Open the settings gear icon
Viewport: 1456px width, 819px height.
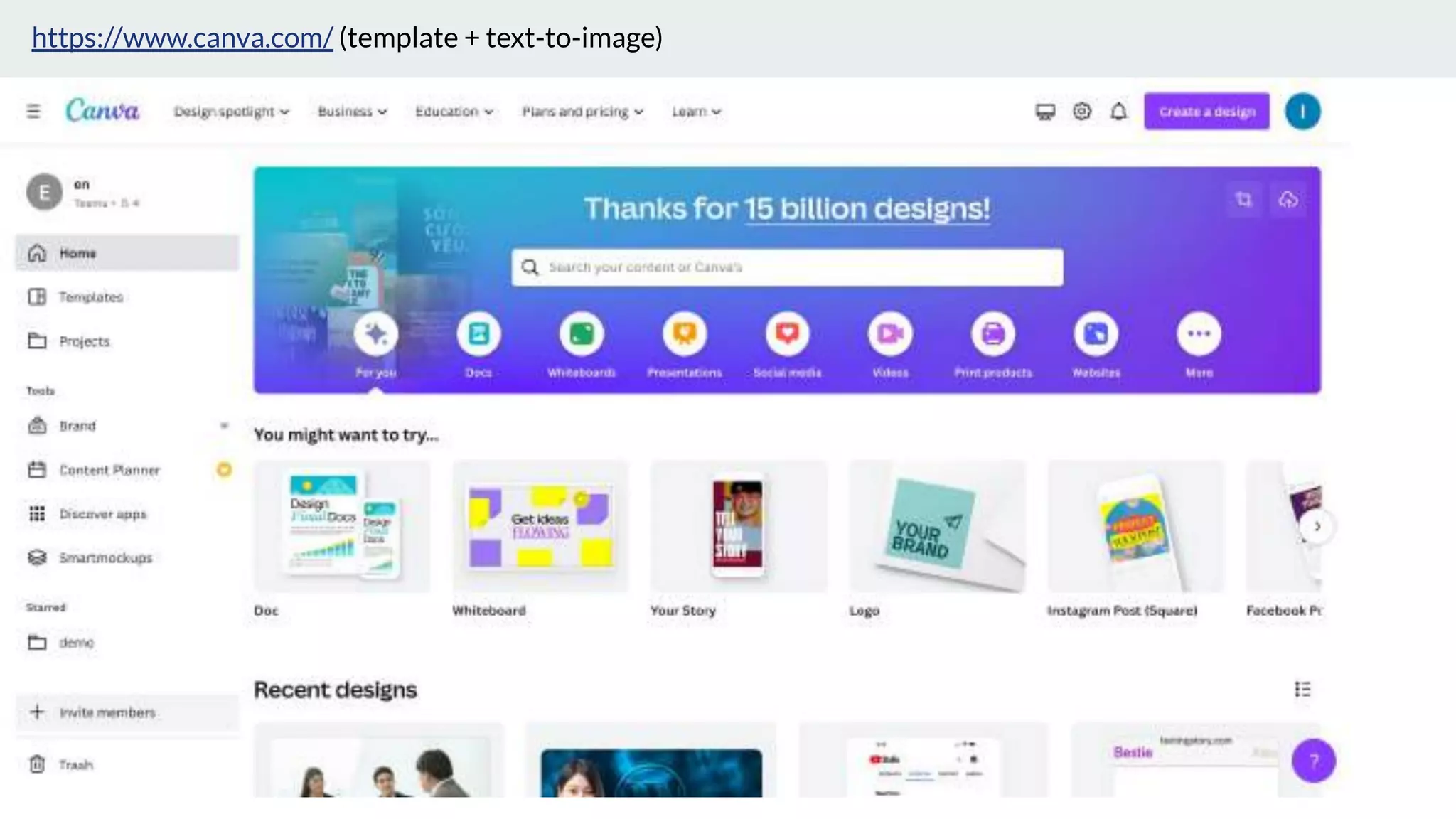pos(1082,112)
